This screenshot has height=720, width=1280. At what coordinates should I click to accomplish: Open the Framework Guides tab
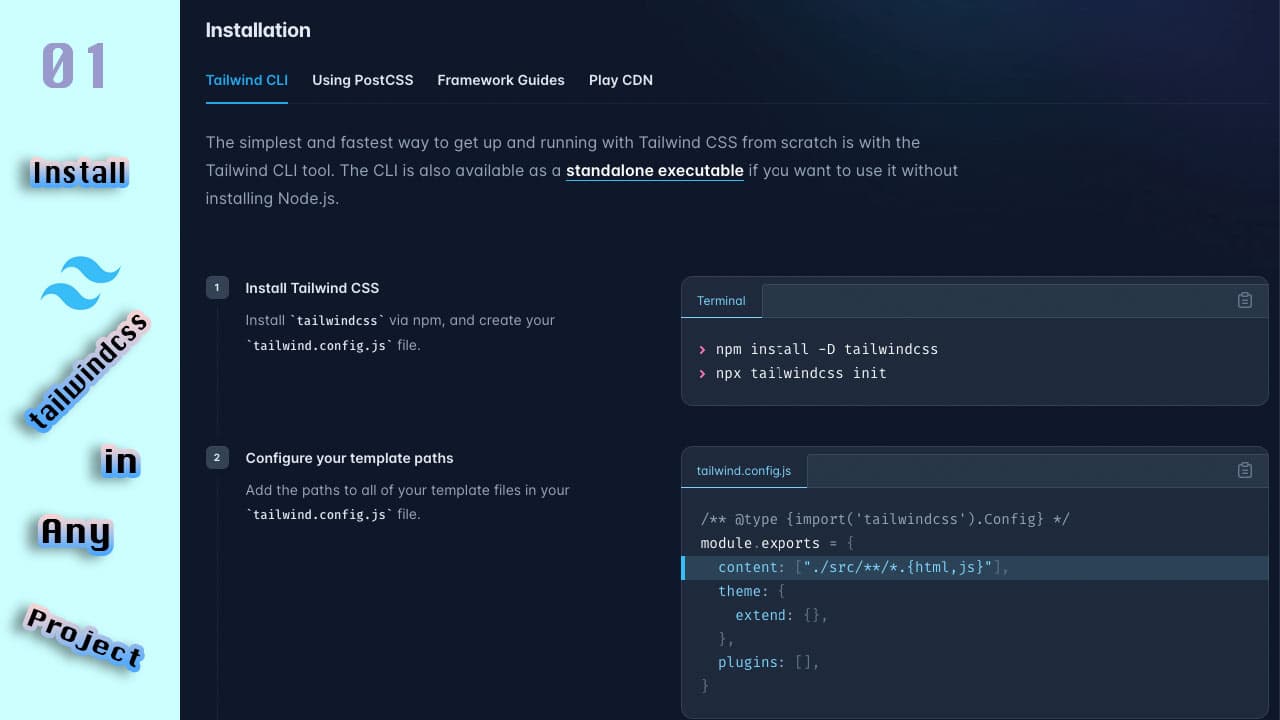pyautogui.click(x=500, y=80)
